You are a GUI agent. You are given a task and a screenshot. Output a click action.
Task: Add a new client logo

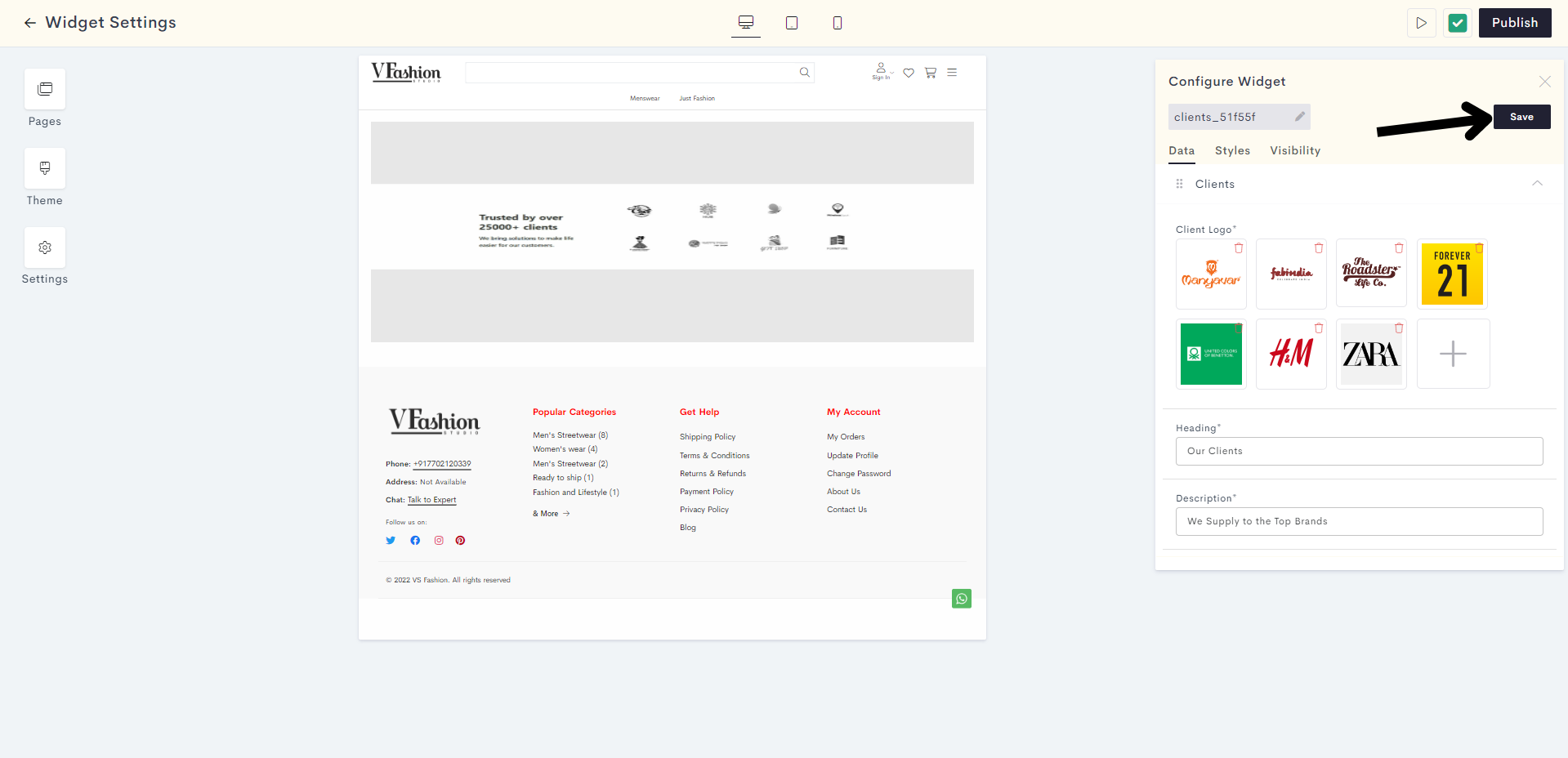[1453, 354]
